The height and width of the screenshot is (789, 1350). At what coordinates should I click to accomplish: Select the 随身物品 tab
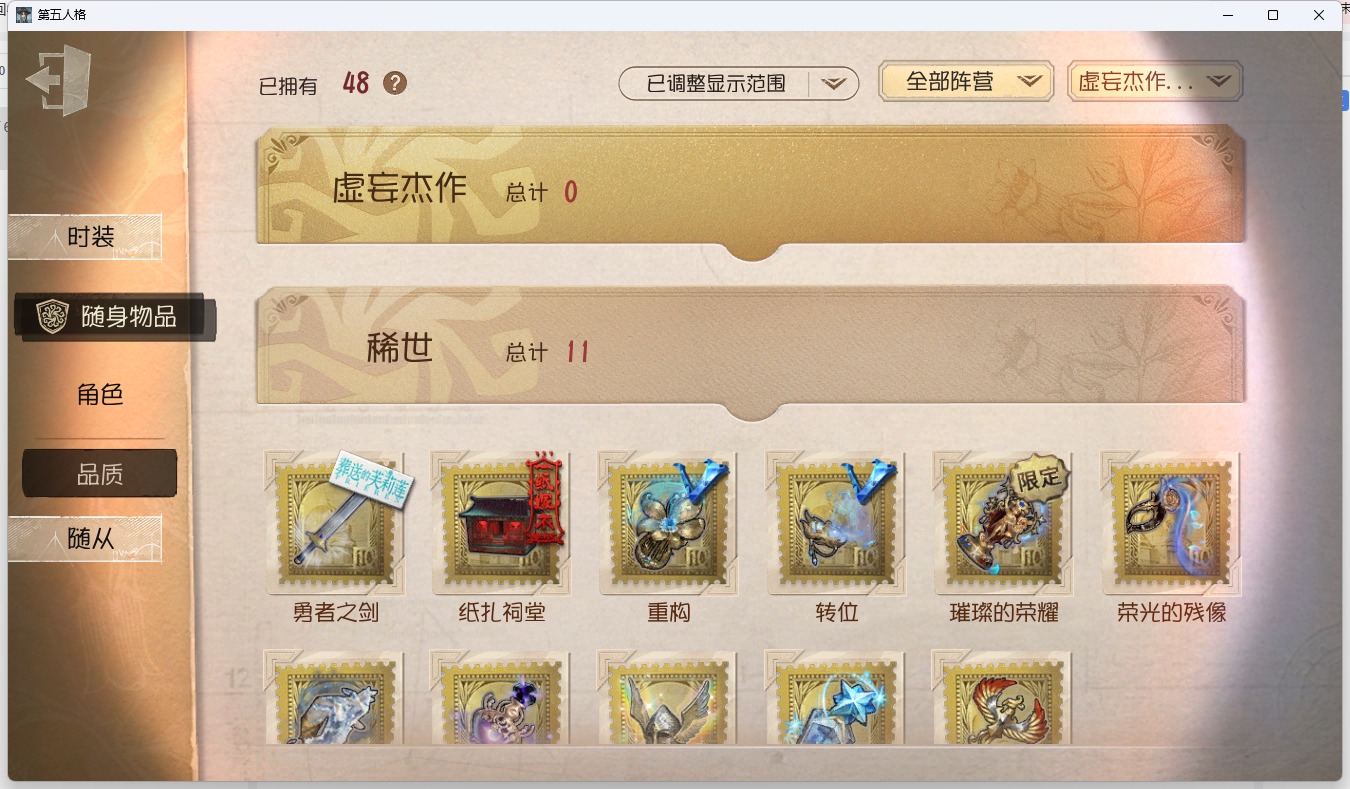pos(115,317)
